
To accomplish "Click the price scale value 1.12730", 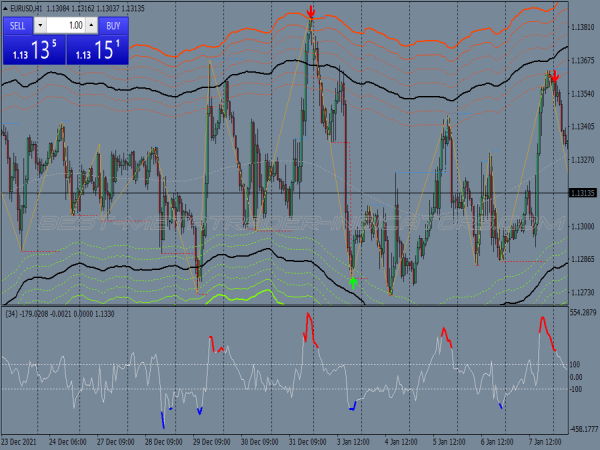I will tap(583, 292).
